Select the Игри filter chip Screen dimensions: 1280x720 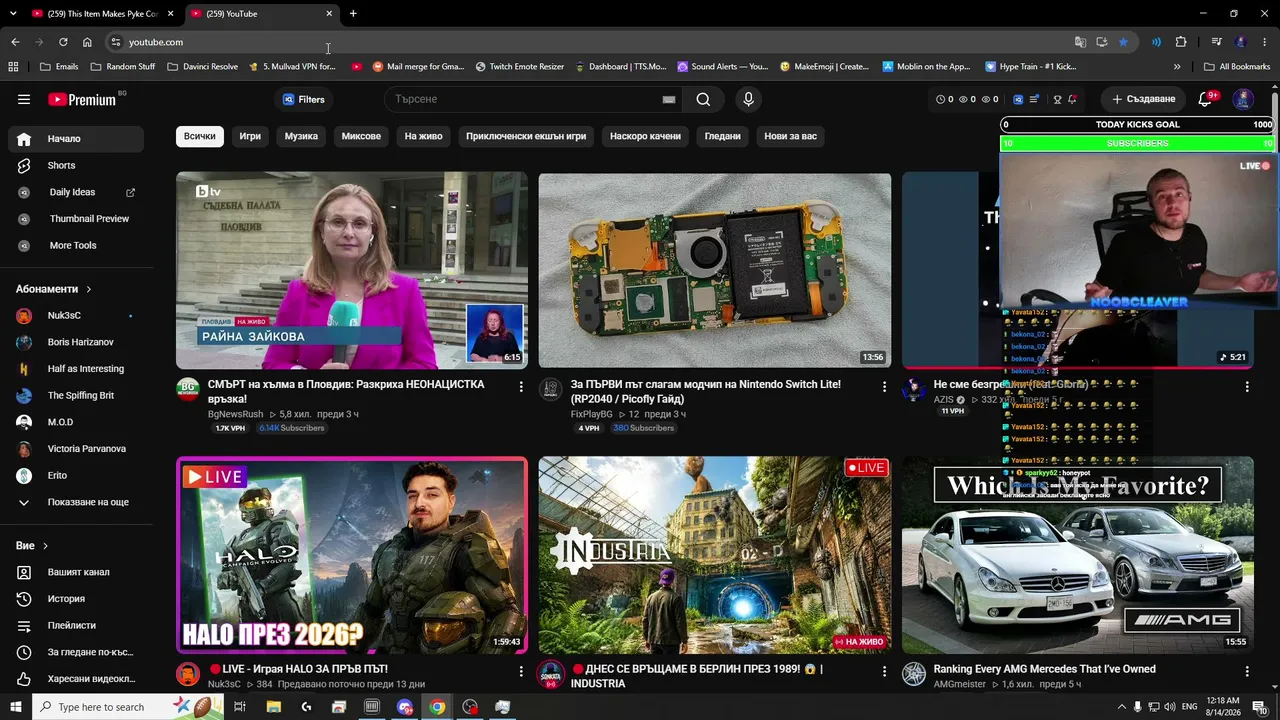pos(250,136)
